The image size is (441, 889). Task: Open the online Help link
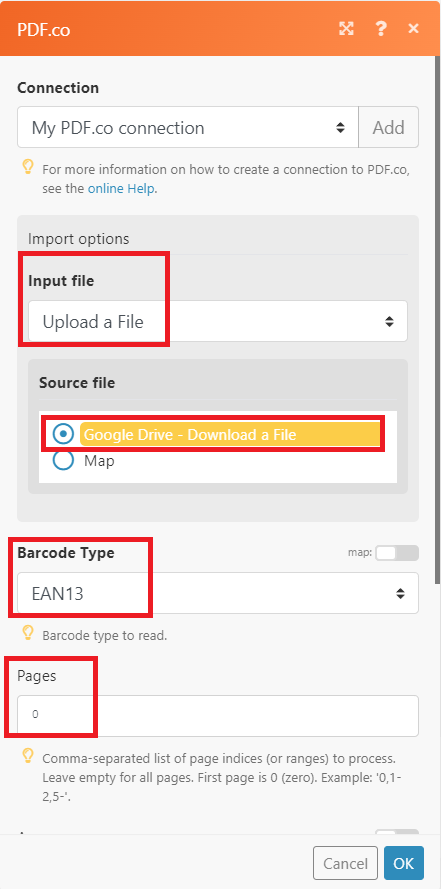(121, 189)
